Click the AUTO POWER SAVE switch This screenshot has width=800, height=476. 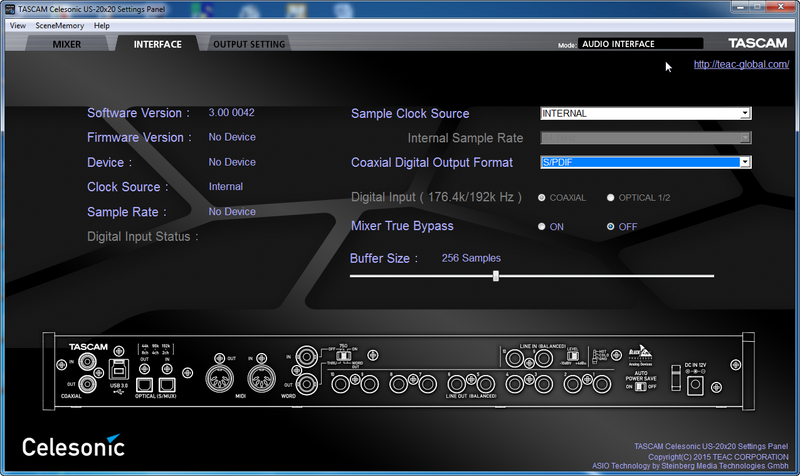(640, 386)
